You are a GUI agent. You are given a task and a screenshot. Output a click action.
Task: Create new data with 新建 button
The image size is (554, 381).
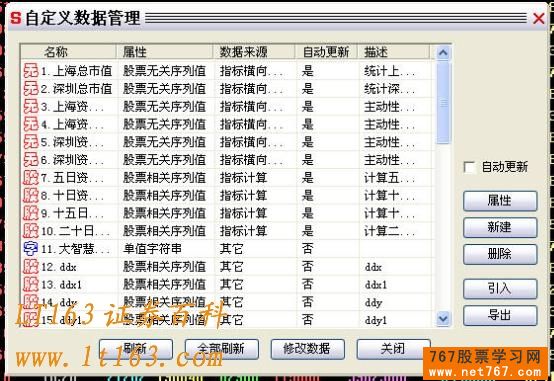click(500, 227)
